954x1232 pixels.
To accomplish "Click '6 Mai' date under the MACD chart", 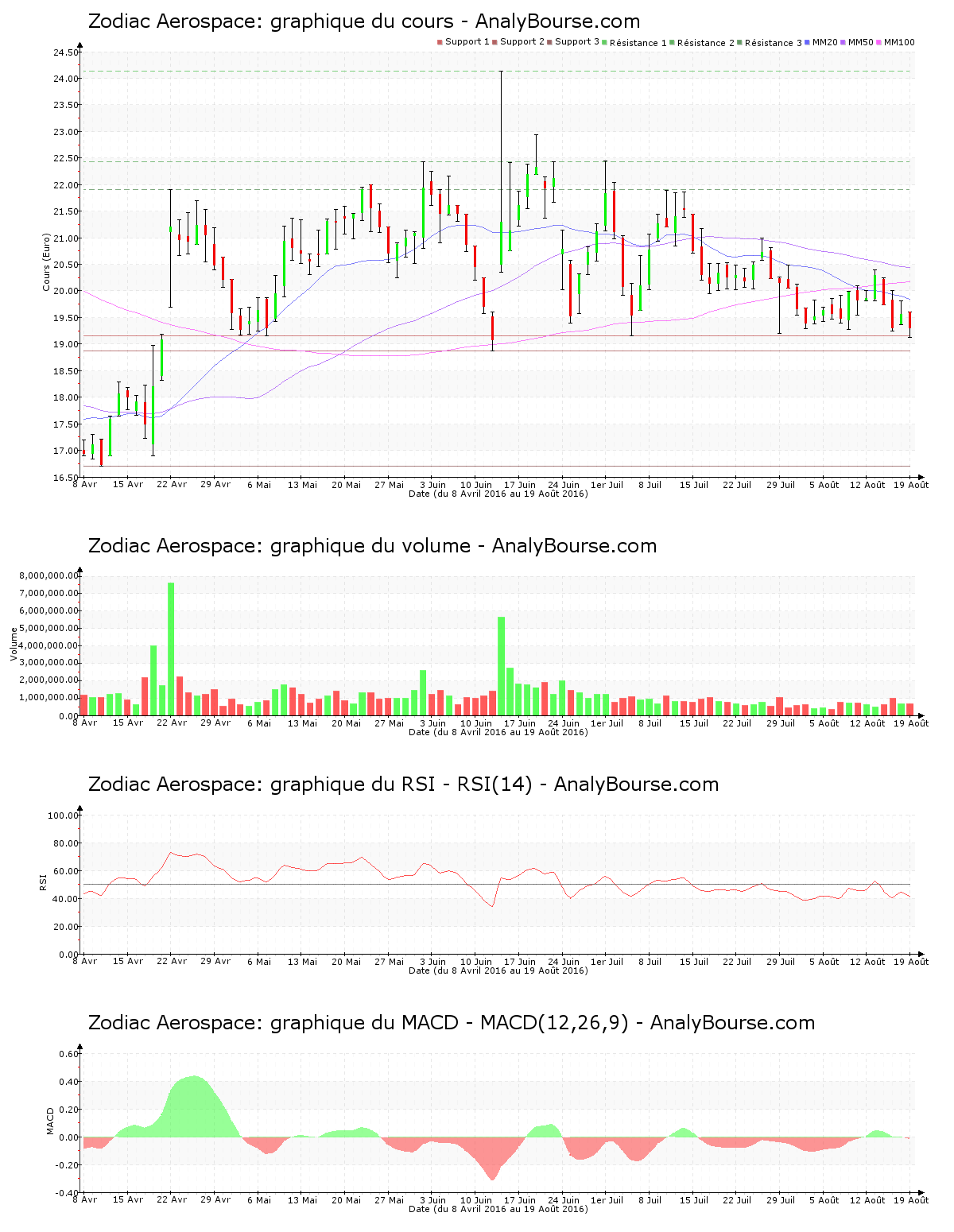I will point(259,1199).
